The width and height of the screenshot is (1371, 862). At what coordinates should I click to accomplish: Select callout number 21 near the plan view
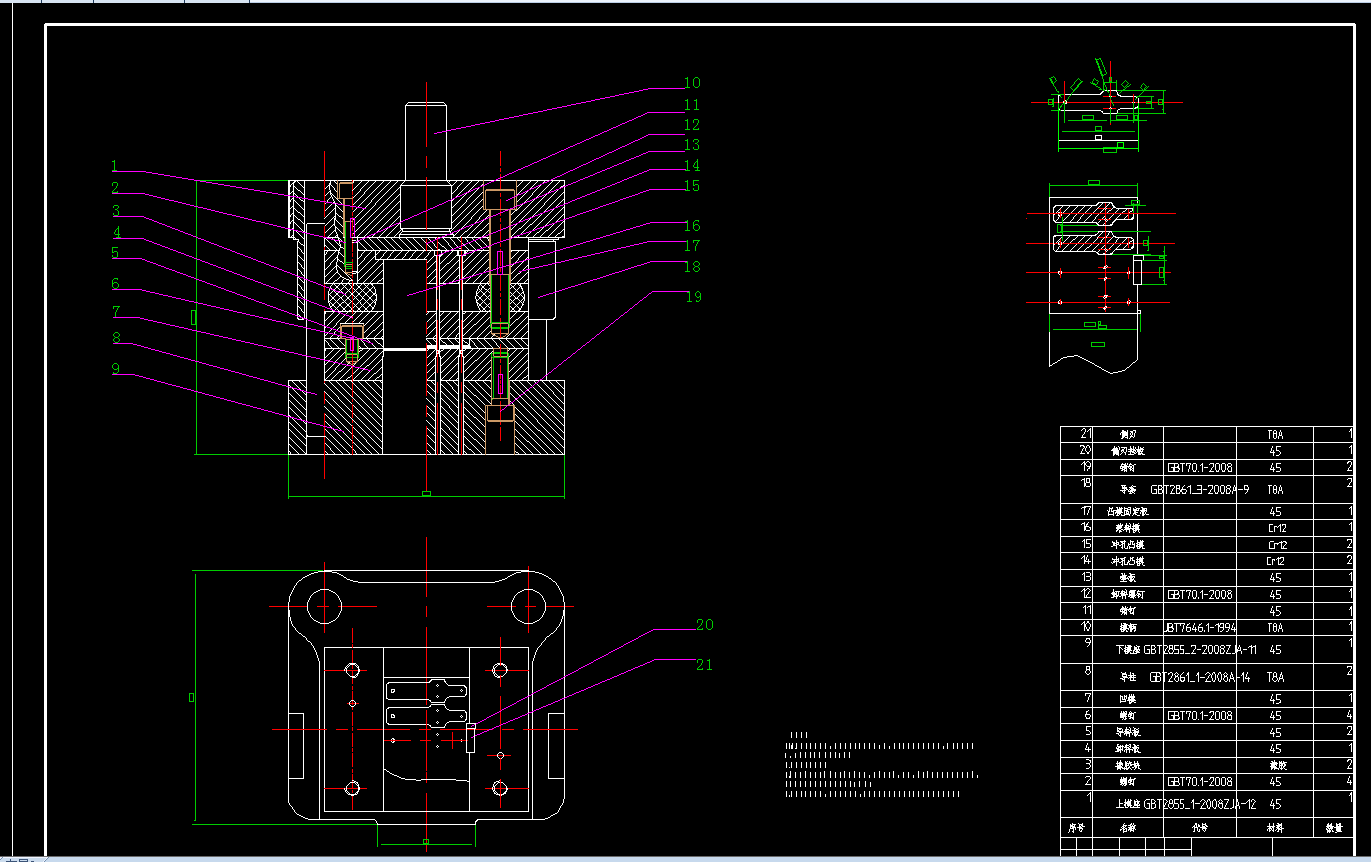point(704,665)
